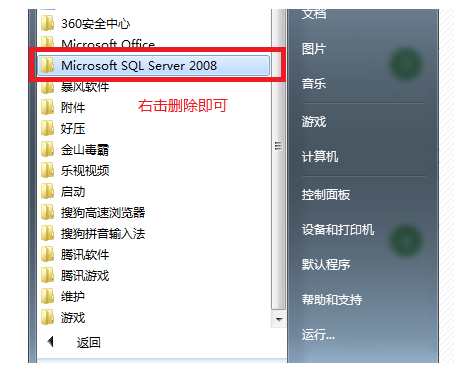This screenshot has width=454, height=371.
Task: Click the 附件 folder icon
Action: pos(47,107)
